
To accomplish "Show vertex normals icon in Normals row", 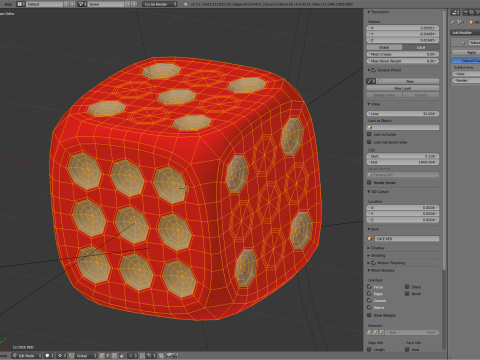I will [369, 332].
